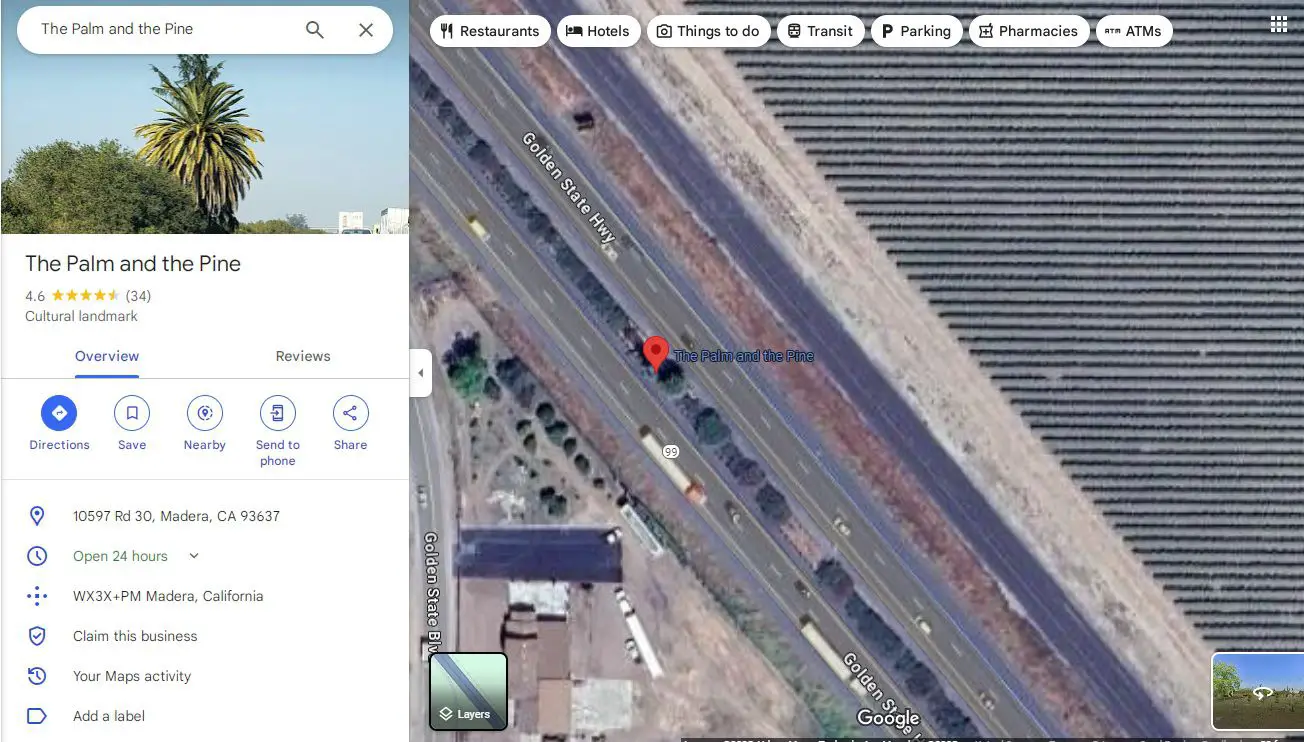Open the Street View thumbnail

click(x=1258, y=691)
